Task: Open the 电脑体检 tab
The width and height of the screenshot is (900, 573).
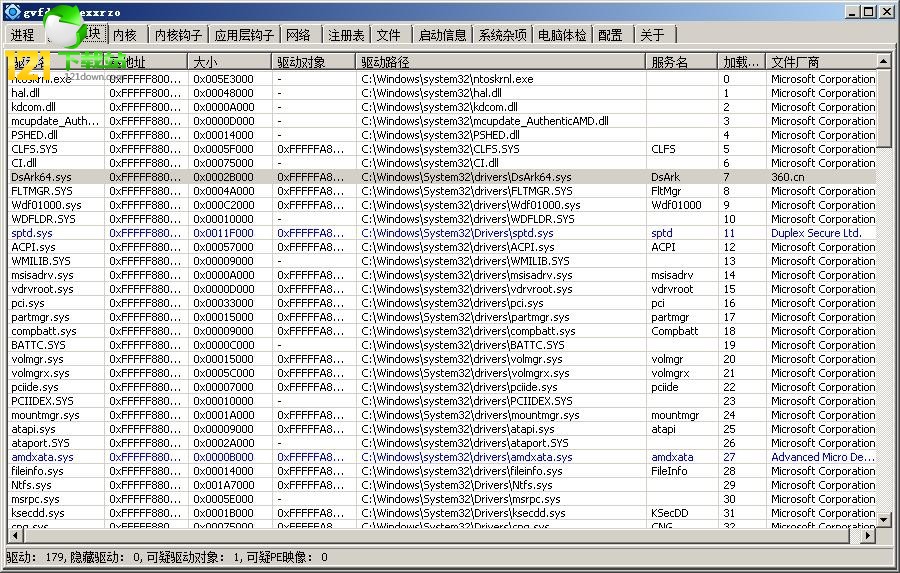Action: (562, 35)
